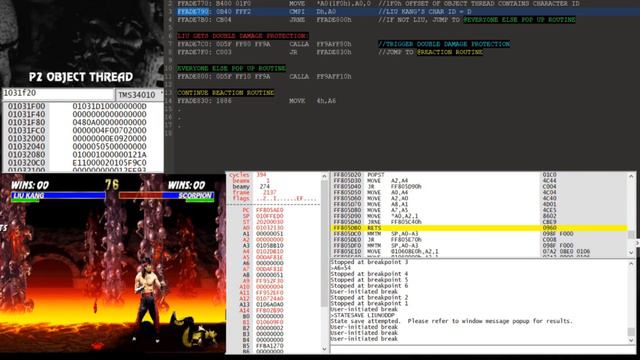Click the SP register value 010FFED0
Viewport: 640px width, 360px height.
pos(269,216)
